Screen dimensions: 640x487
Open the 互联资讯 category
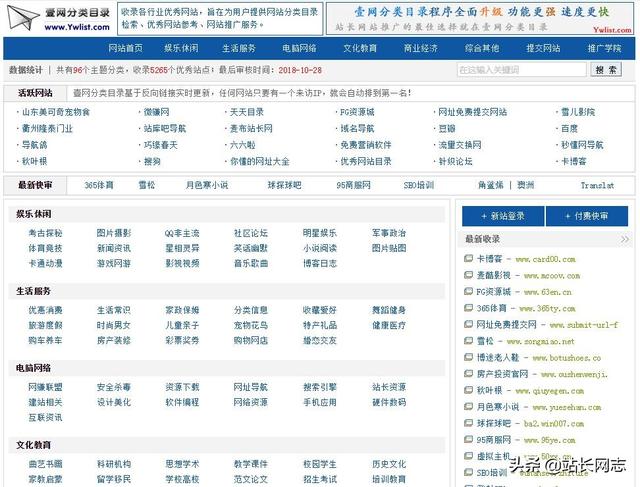[x=45, y=417]
